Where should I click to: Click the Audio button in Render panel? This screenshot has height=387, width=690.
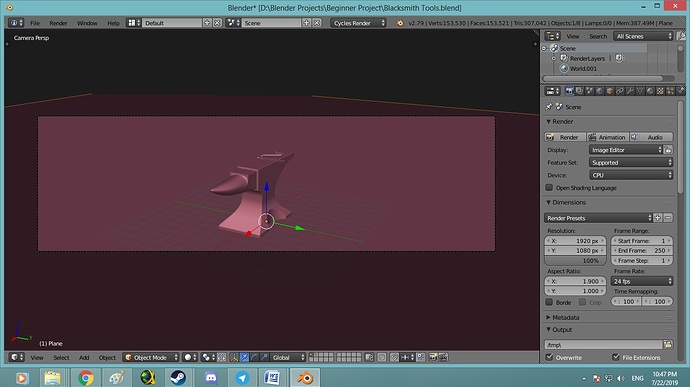coord(651,137)
